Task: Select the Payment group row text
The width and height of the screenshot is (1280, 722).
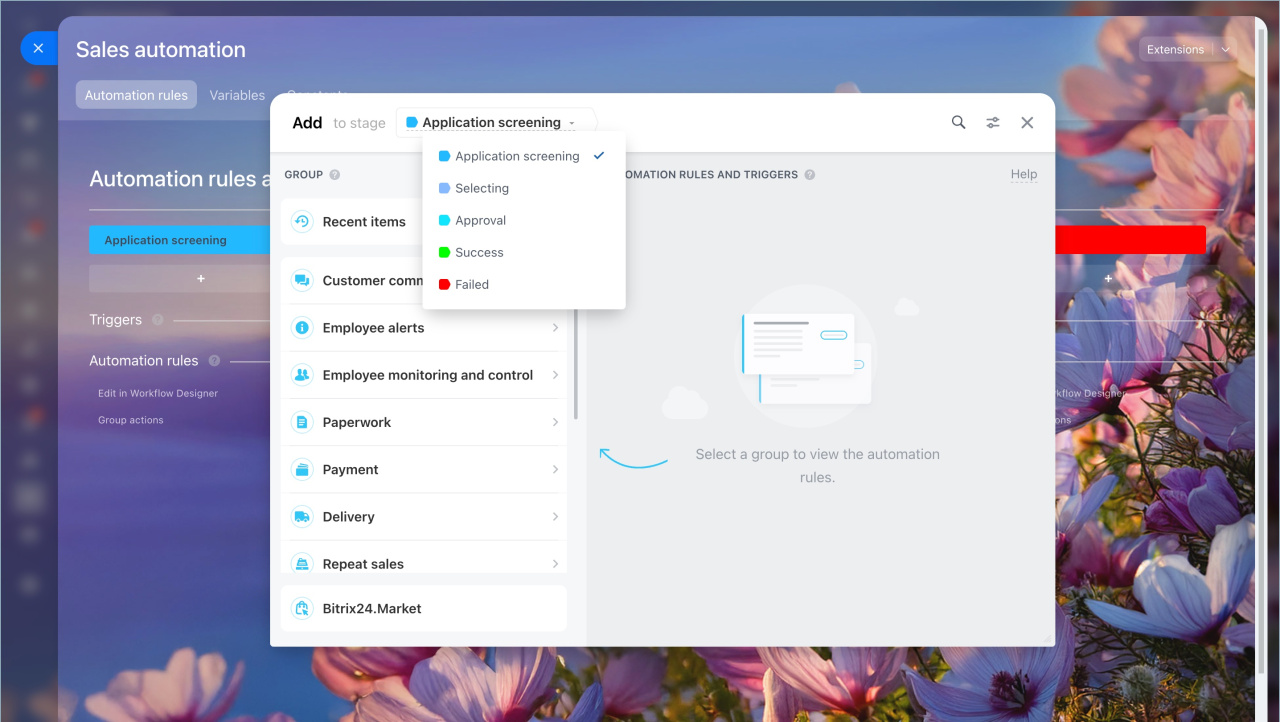Action: pyautogui.click(x=350, y=469)
